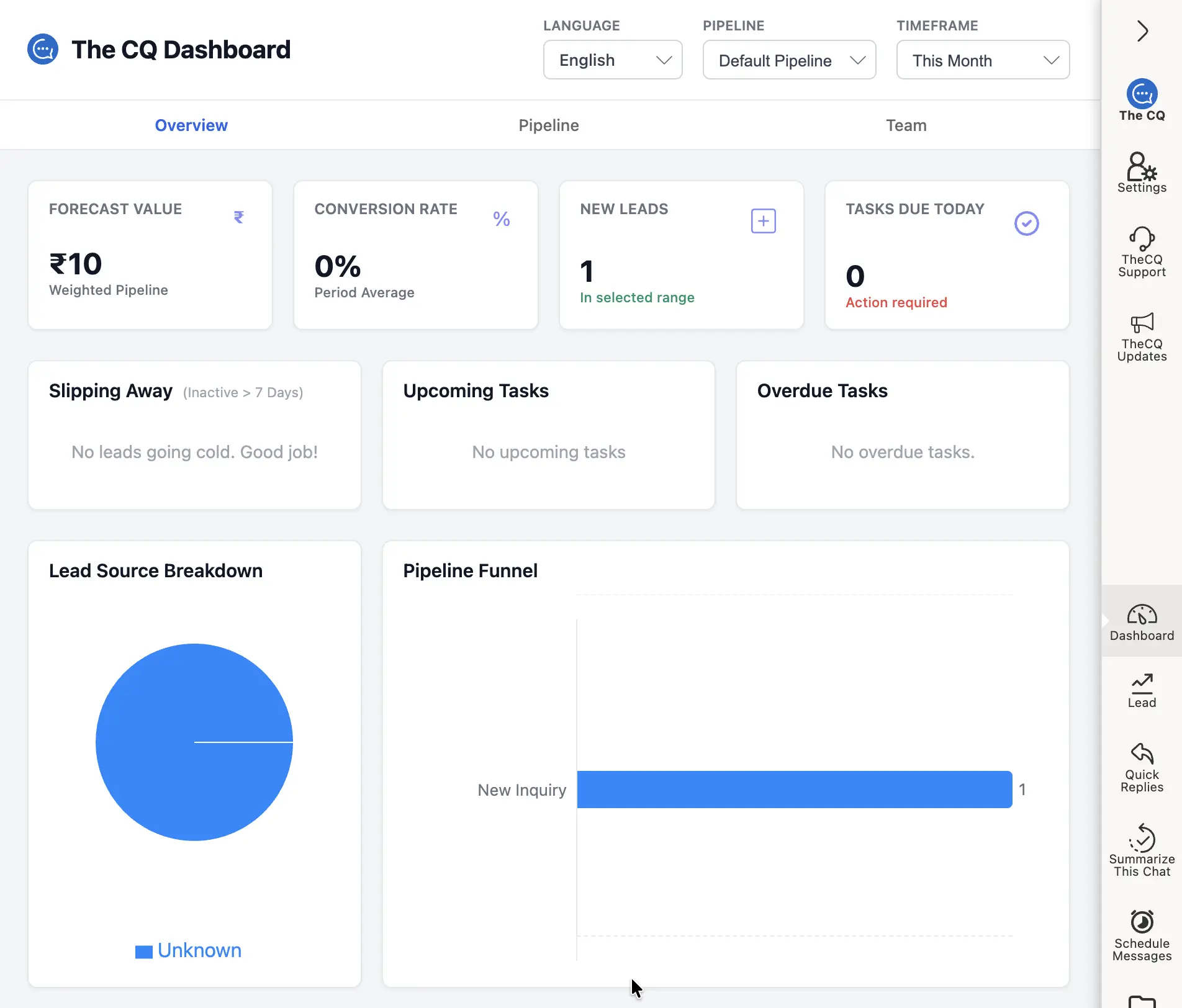Click the New Inquiry funnel bar
The width and height of the screenshot is (1182, 1008).
tap(795, 790)
